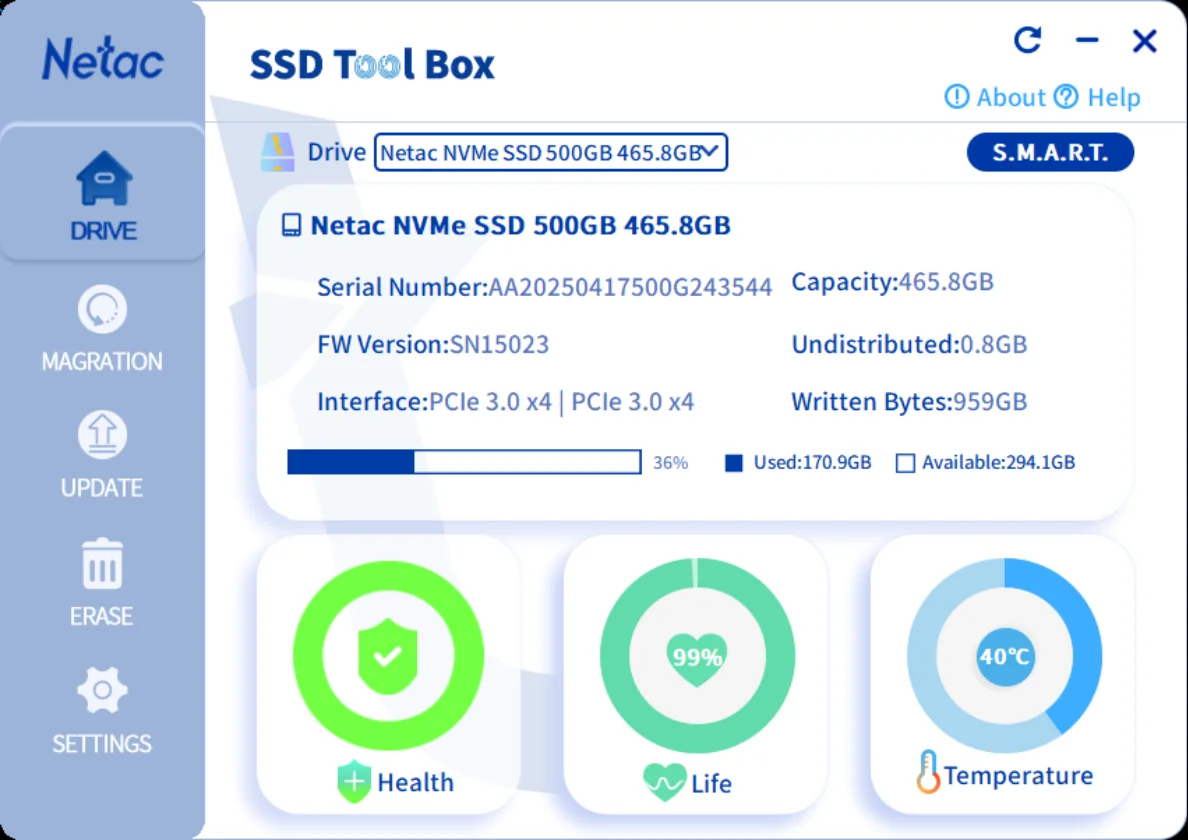Image resolution: width=1188 pixels, height=840 pixels.
Task: Click the 36% disk usage bar
Action: [x=464, y=462]
